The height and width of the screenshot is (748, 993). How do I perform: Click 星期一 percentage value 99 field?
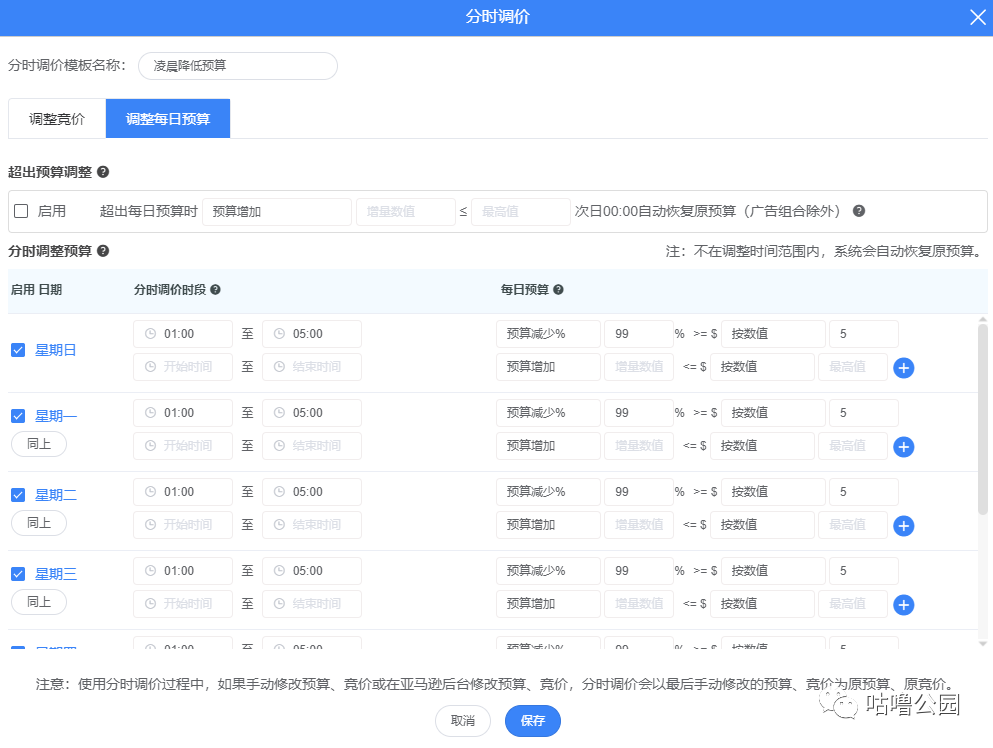[x=639, y=413]
